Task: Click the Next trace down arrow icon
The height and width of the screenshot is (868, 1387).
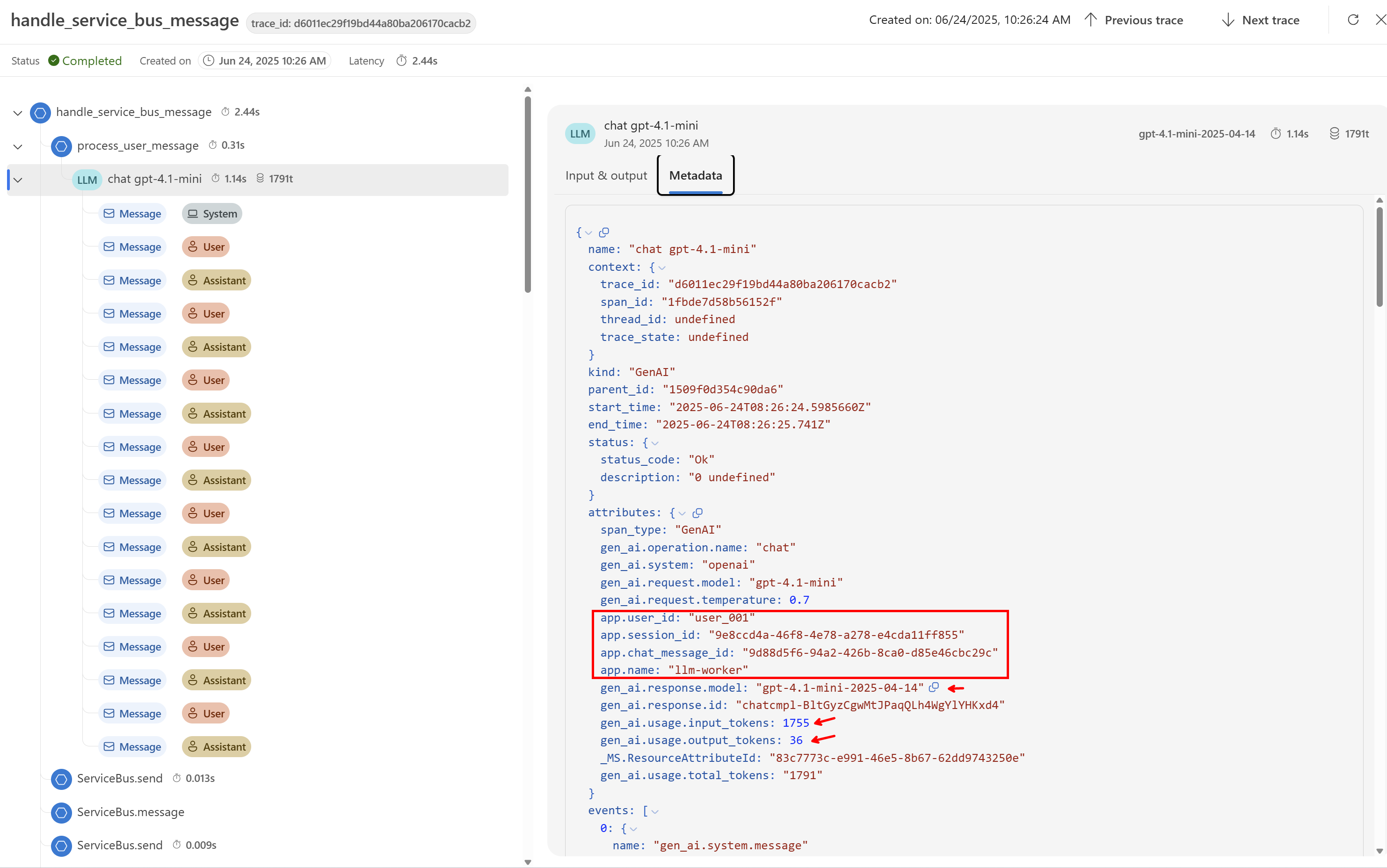Action: 1228,20
